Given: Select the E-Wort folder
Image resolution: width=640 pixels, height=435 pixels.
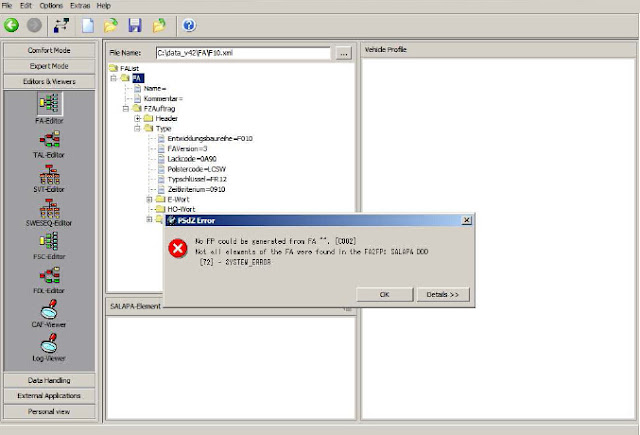Looking at the screenshot, I should (178, 199).
